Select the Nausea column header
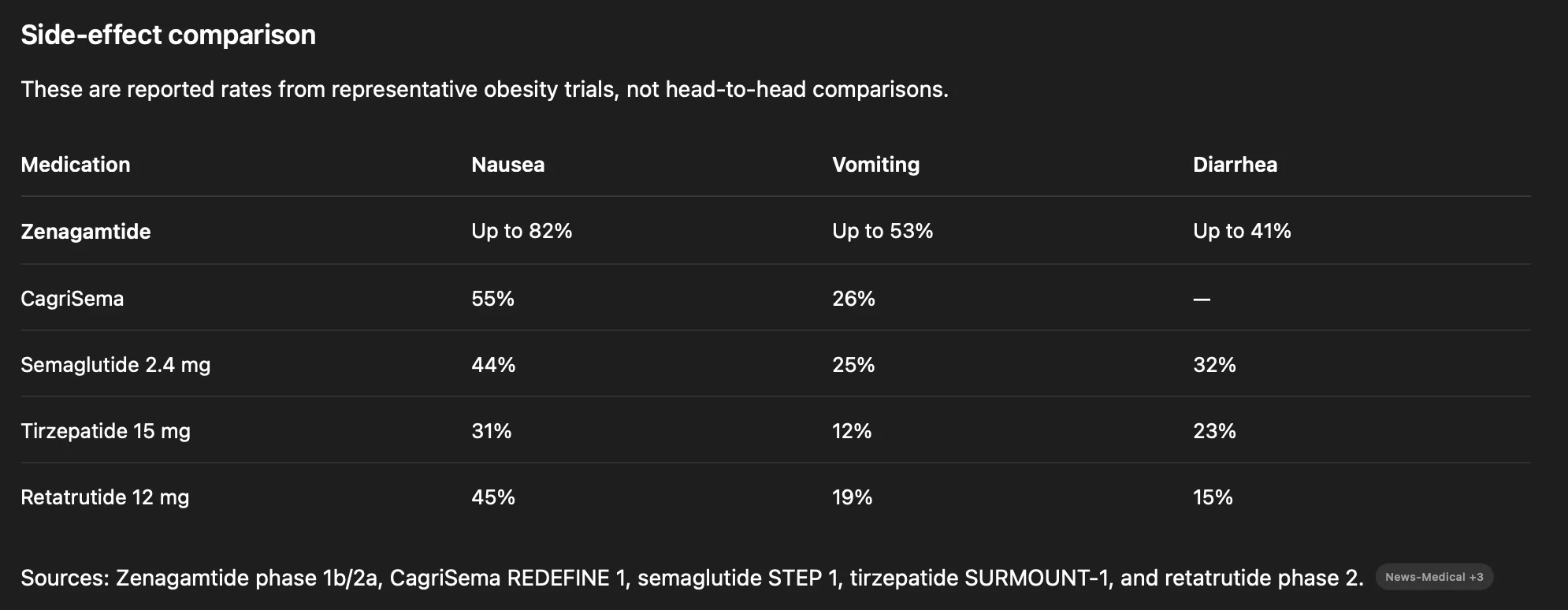Viewport: 1568px width, 610px height. pyautogui.click(x=507, y=165)
